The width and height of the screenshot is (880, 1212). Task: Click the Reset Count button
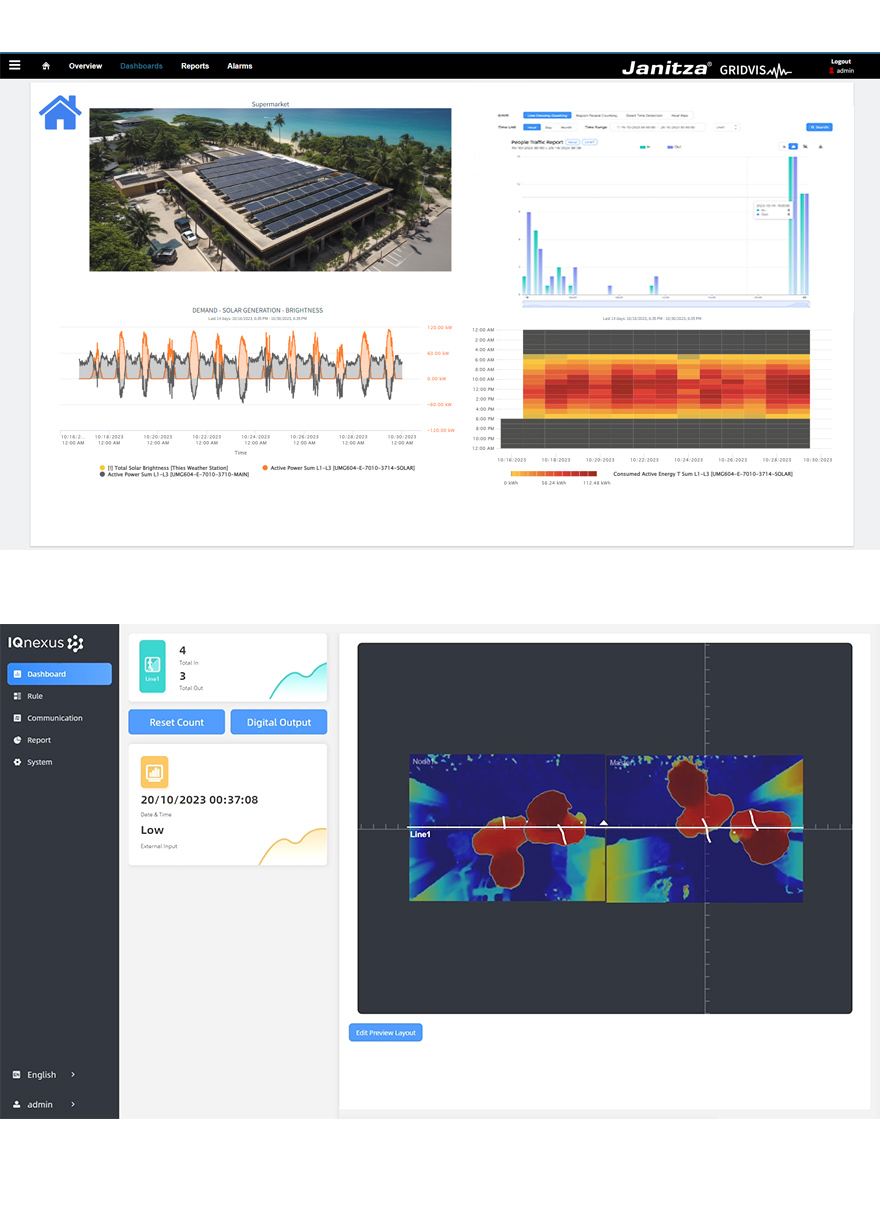pyautogui.click(x=177, y=722)
